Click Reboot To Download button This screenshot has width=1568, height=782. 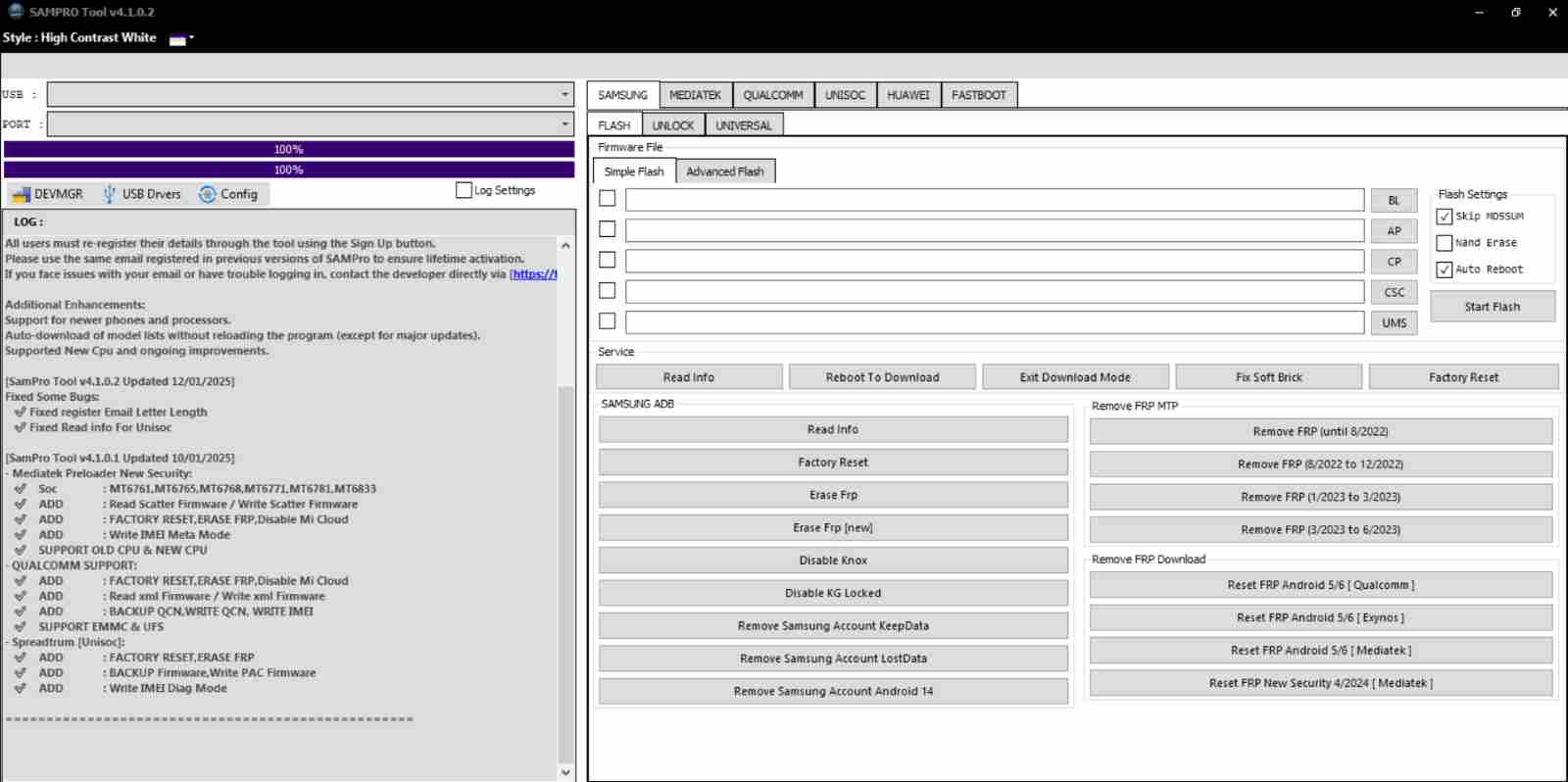[882, 377]
